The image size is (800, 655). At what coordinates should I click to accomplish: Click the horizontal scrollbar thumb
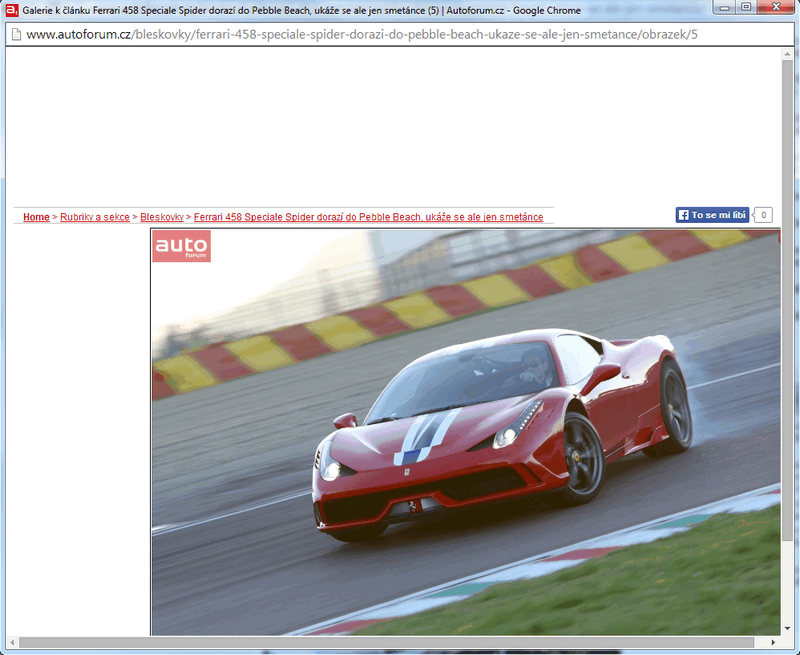[385, 641]
